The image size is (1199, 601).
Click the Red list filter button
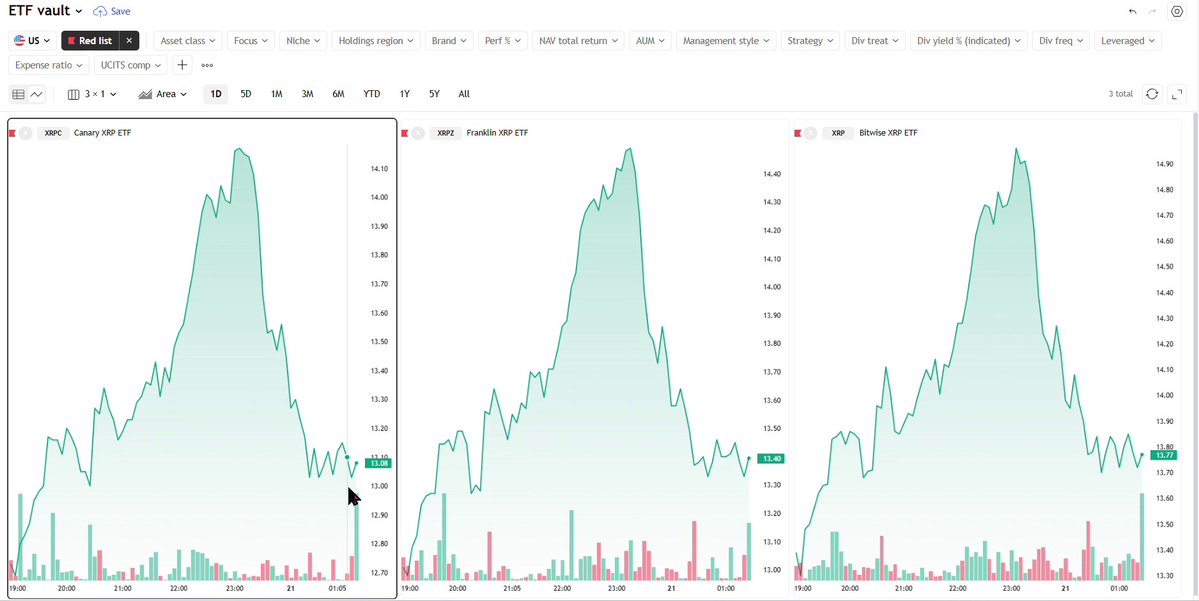click(90, 41)
